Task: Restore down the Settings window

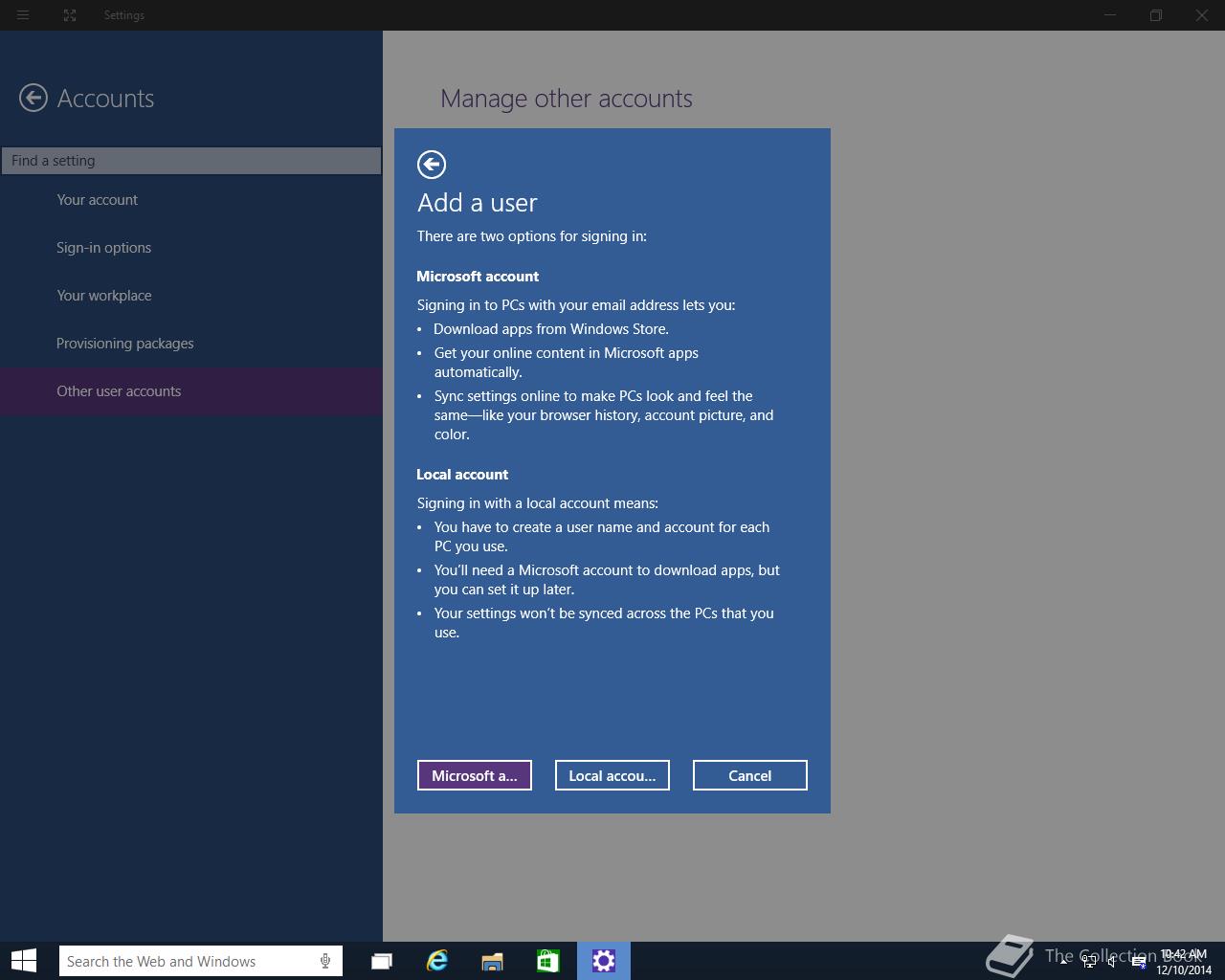Action: pyautogui.click(x=1156, y=15)
